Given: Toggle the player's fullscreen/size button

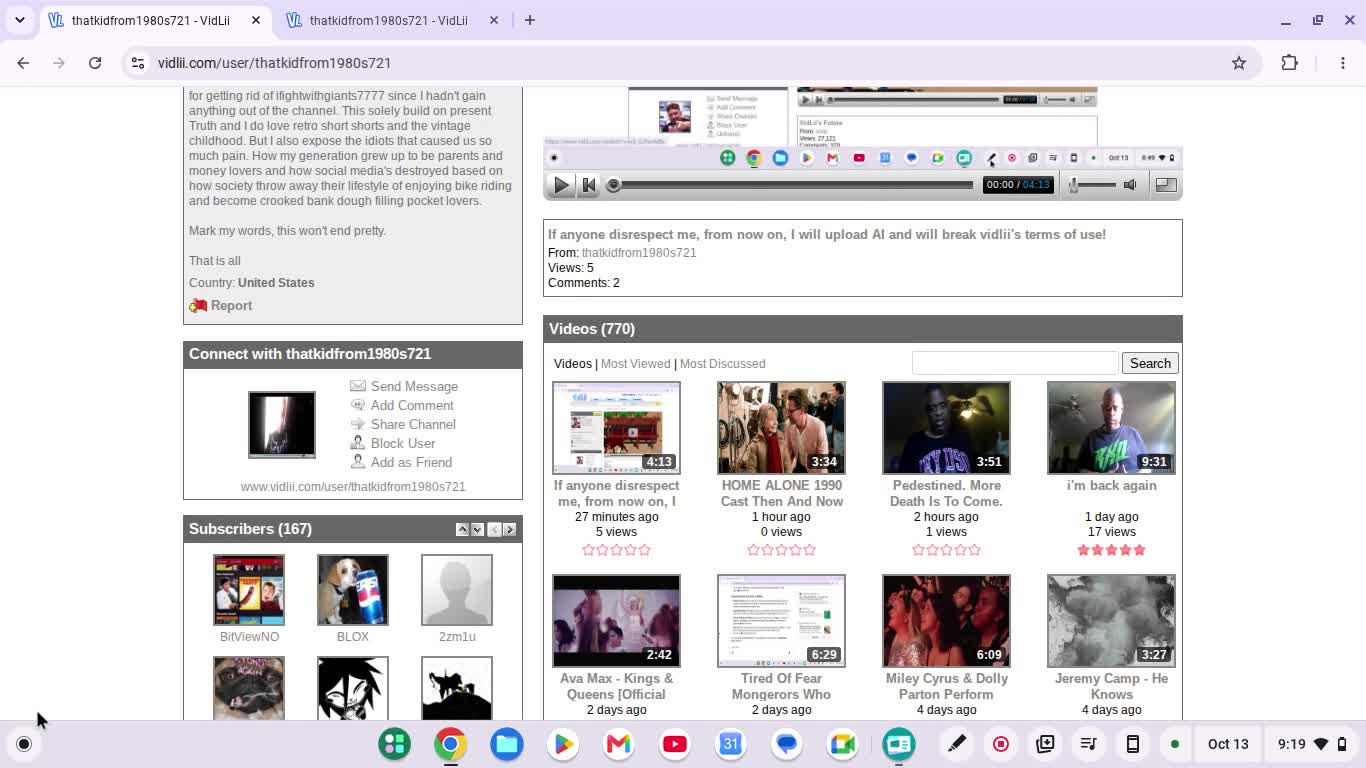Looking at the screenshot, I should click(x=1166, y=185).
